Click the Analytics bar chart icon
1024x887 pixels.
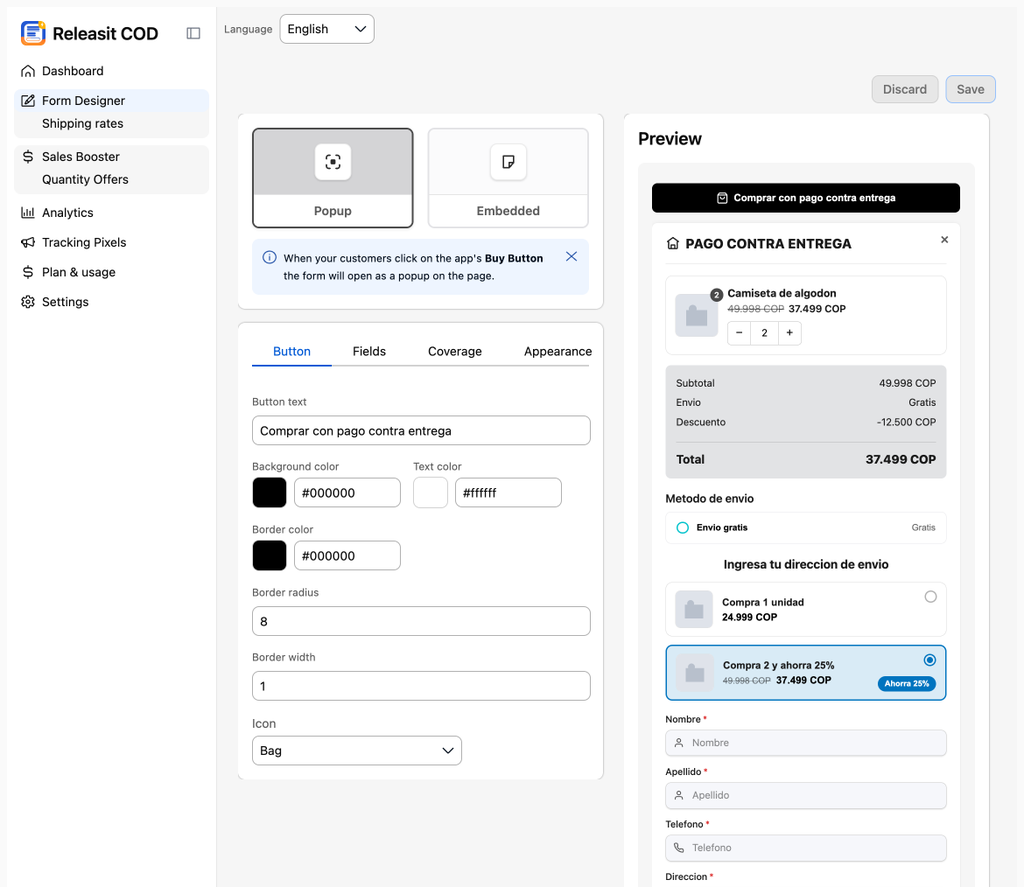[x=27, y=212]
